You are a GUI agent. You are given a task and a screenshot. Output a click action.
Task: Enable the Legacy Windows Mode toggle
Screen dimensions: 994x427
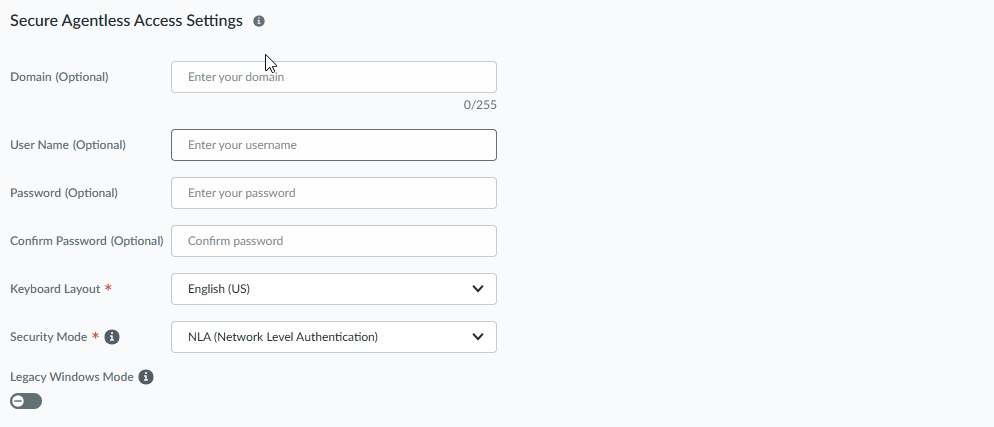coord(26,401)
